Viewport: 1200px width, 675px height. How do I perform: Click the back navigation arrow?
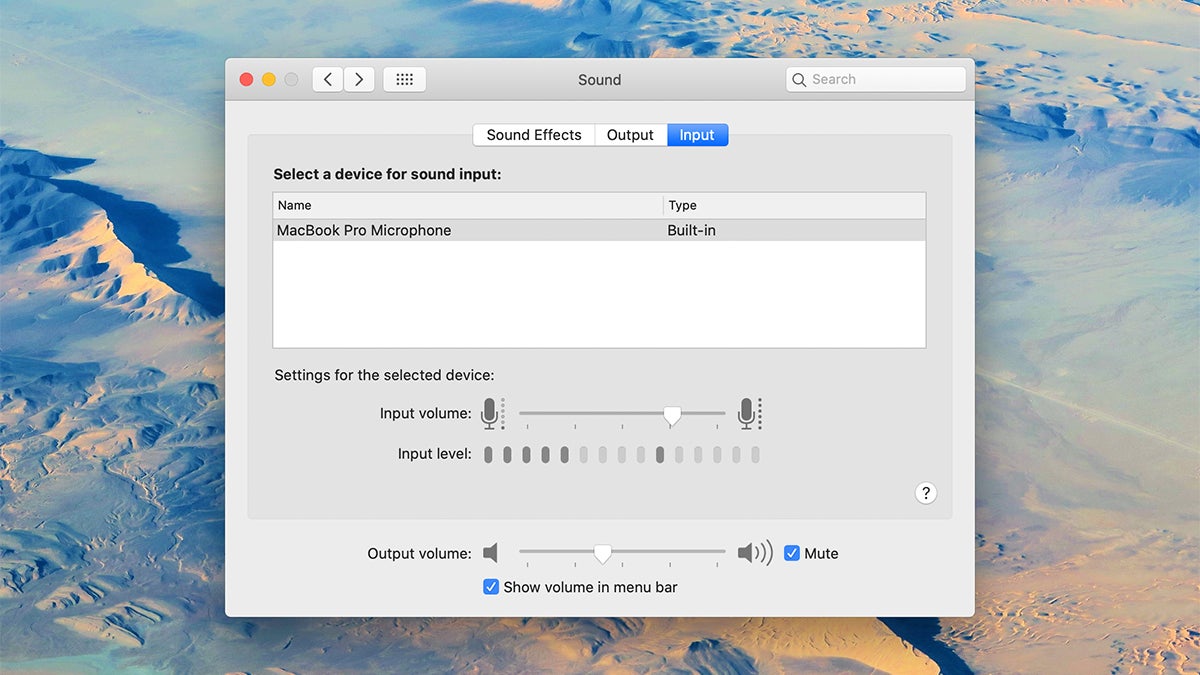pyautogui.click(x=327, y=78)
